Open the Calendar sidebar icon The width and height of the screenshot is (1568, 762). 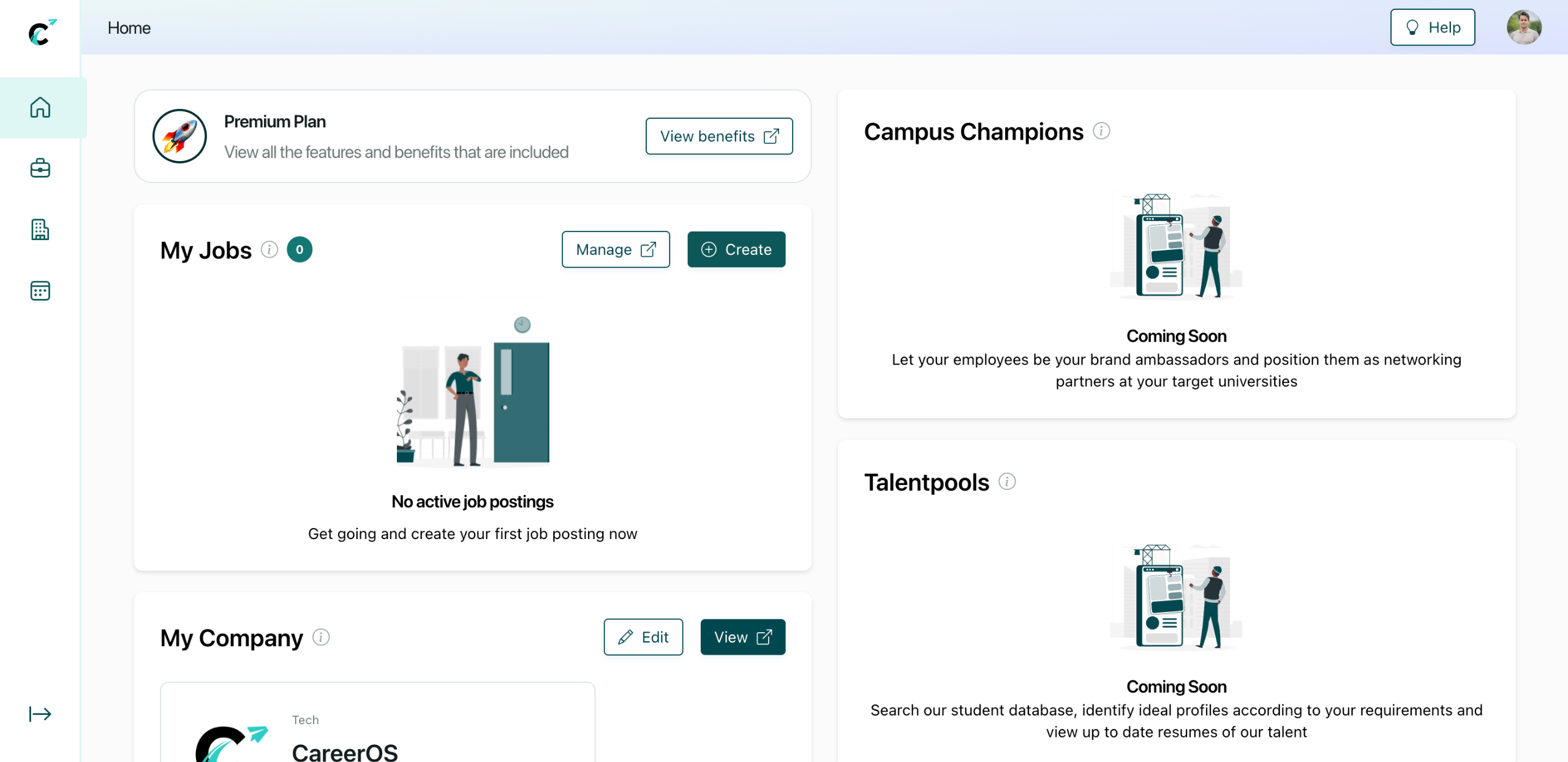click(x=40, y=290)
